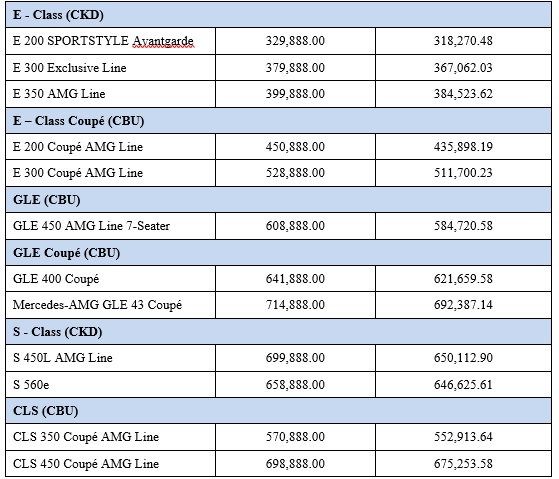Select the GLE 450 AMG Line 7-Seater cell

coord(111,226)
